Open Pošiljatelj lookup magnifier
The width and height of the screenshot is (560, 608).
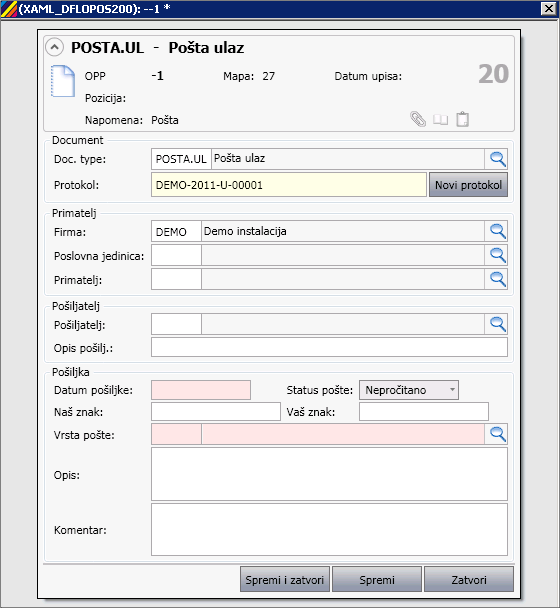point(496,324)
